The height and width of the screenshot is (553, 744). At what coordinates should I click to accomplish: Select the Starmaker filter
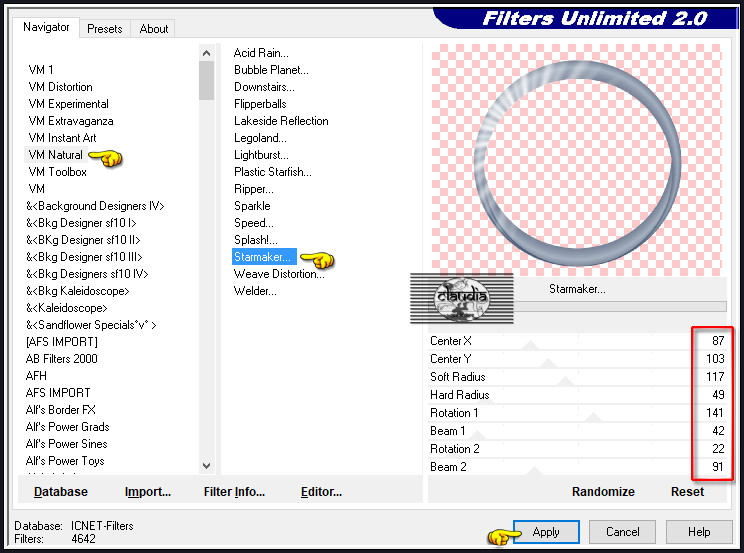coord(264,257)
